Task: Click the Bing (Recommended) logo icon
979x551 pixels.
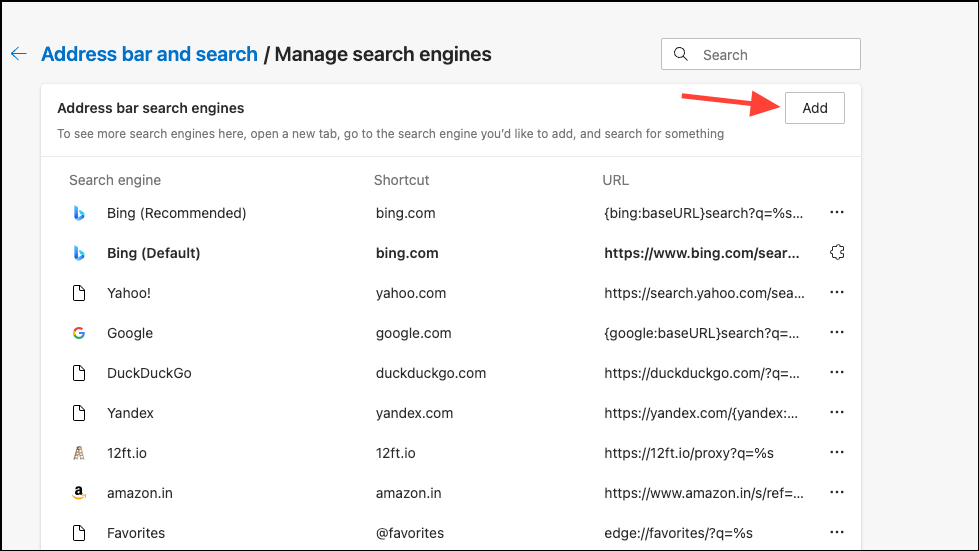Action: point(79,213)
